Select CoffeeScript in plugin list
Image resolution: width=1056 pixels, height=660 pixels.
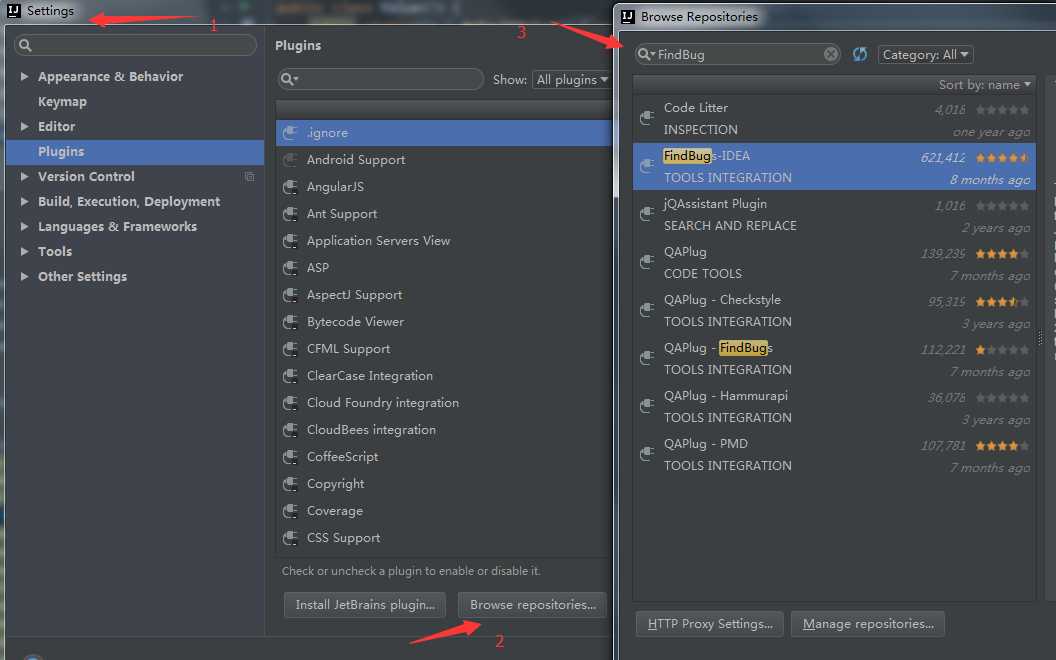[342, 457]
